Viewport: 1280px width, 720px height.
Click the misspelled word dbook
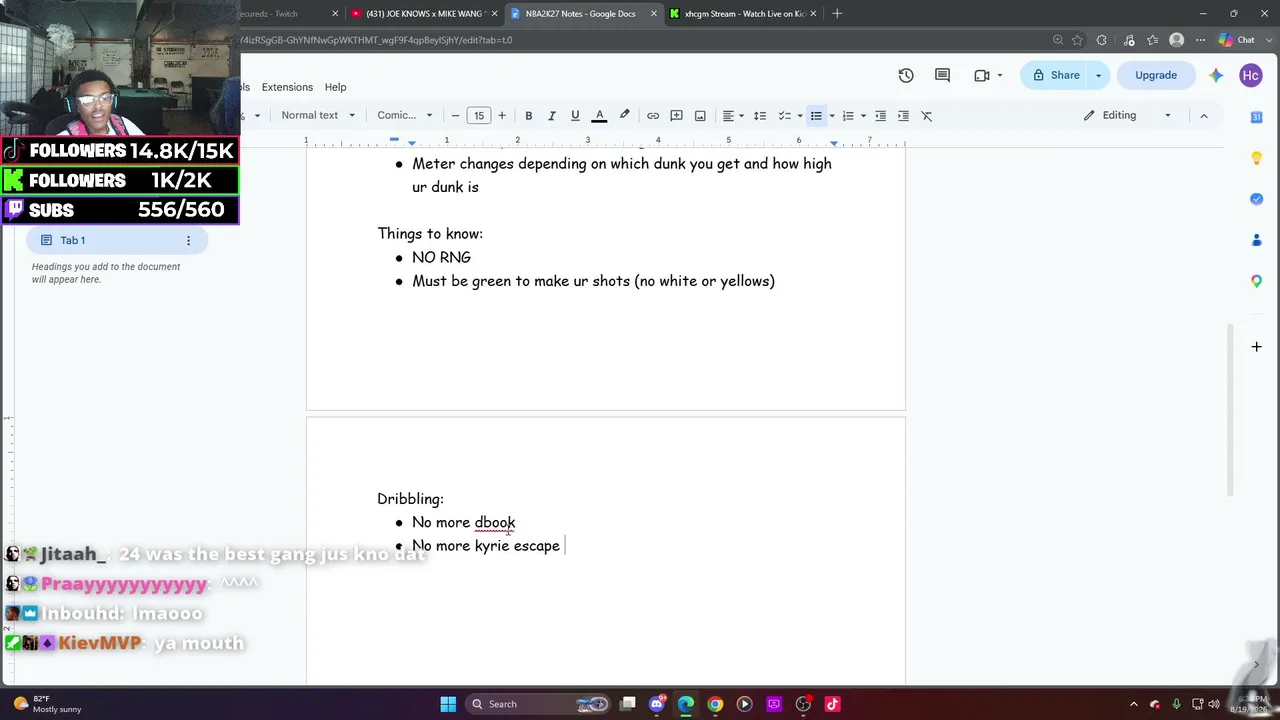click(x=495, y=522)
